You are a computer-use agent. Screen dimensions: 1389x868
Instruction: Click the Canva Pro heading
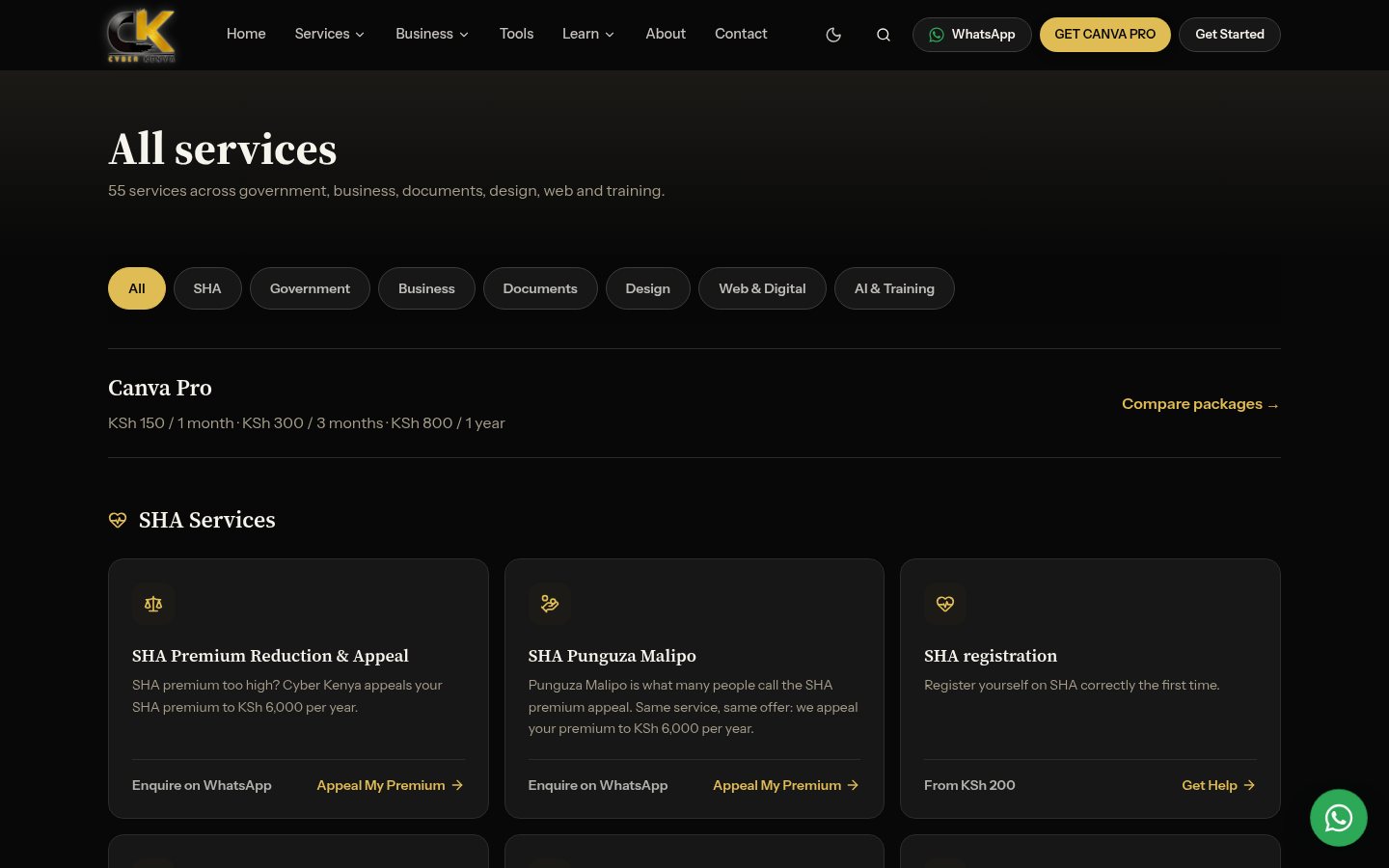(x=160, y=388)
